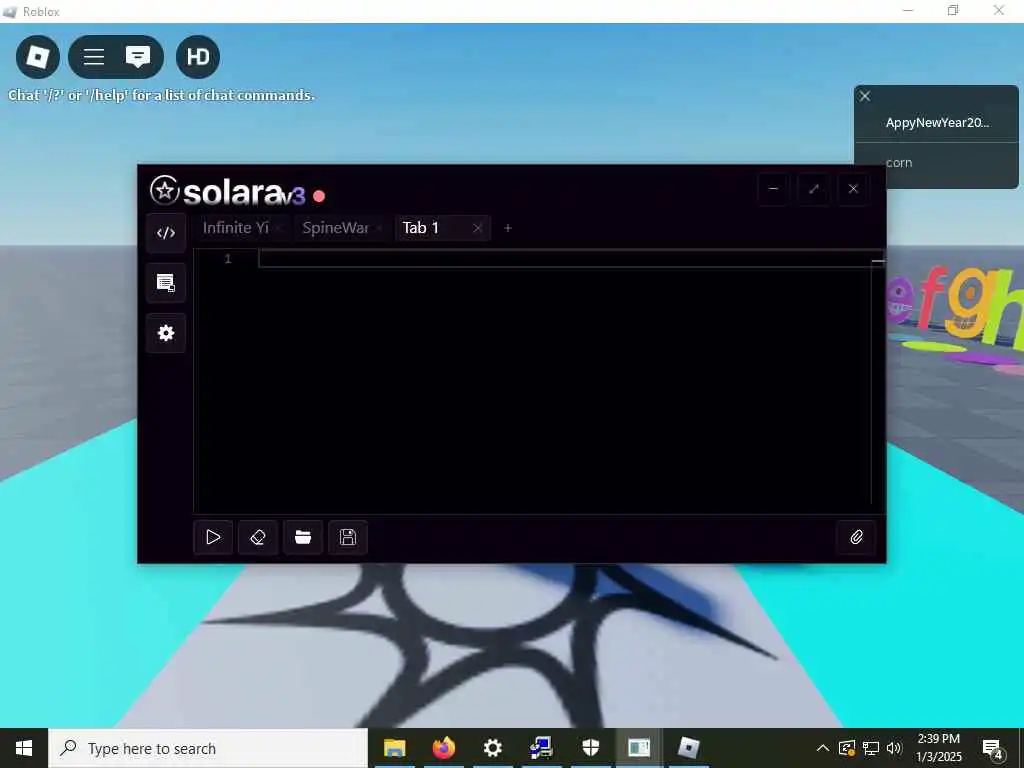Select the active Solara taskbar window icon

coord(639,748)
